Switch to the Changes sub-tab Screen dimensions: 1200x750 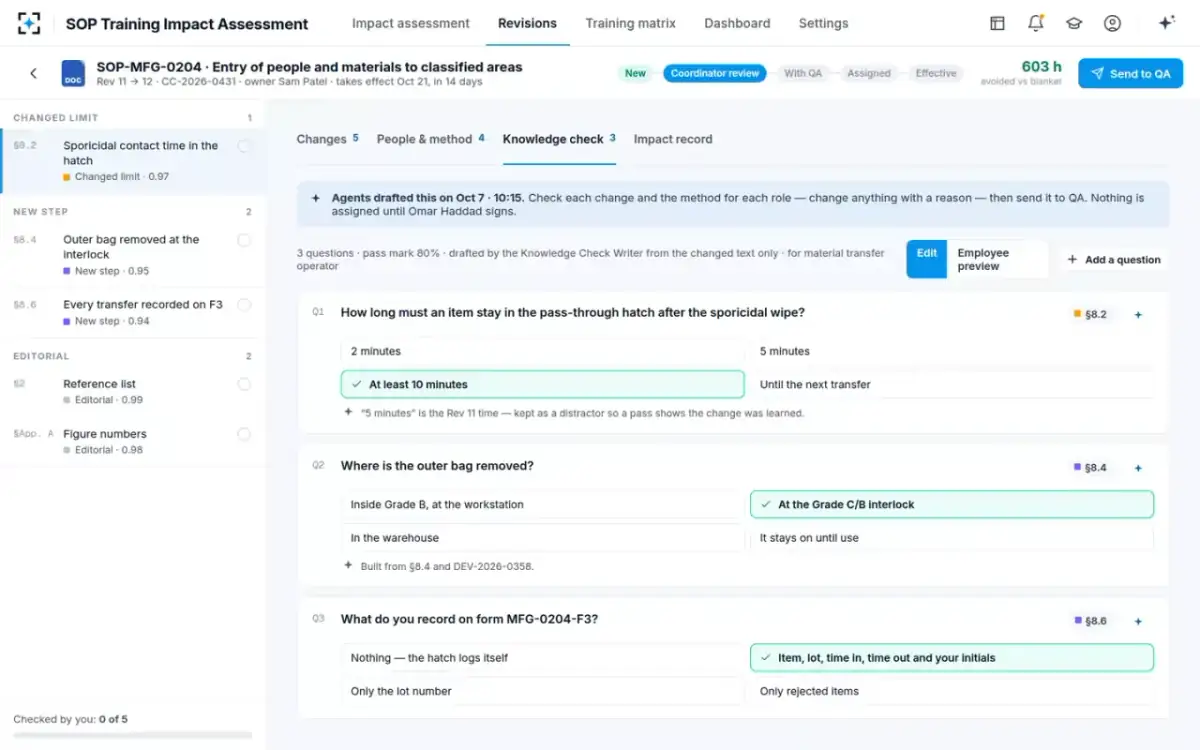(x=327, y=139)
